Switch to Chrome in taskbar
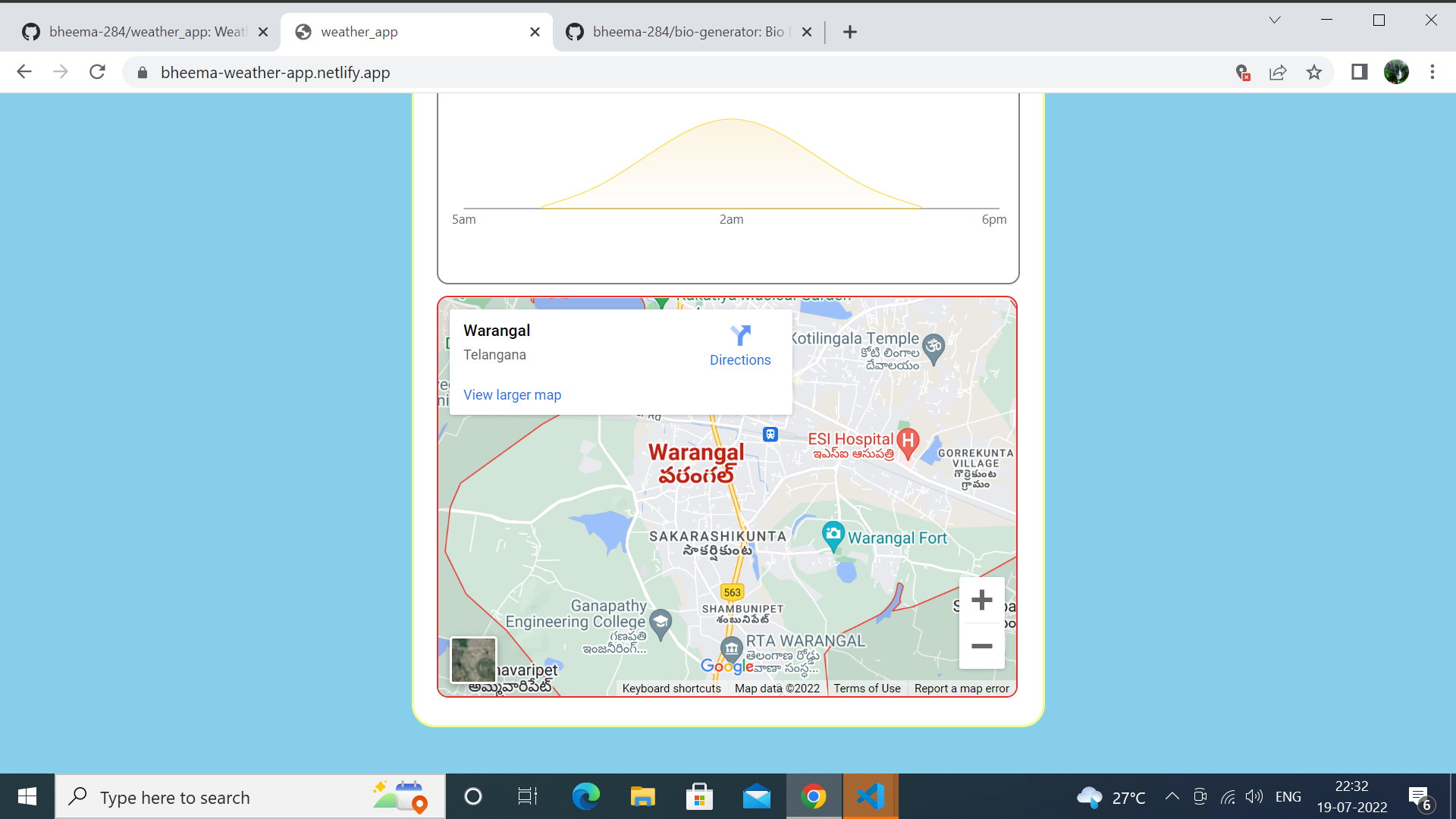The image size is (1456, 819). [814, 796]
